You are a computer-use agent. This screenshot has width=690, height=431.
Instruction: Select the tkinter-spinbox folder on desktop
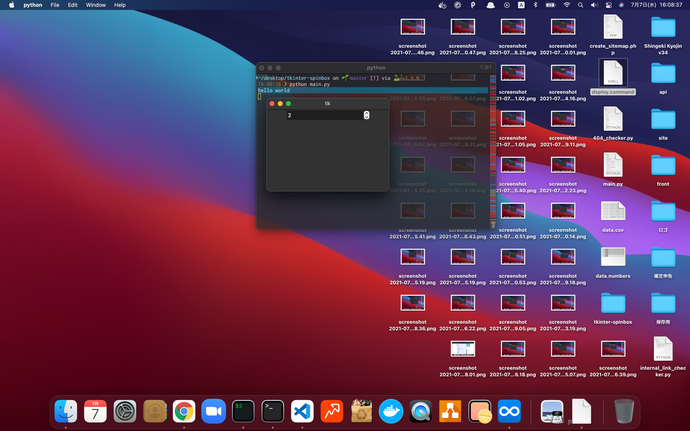coord(613,308)
